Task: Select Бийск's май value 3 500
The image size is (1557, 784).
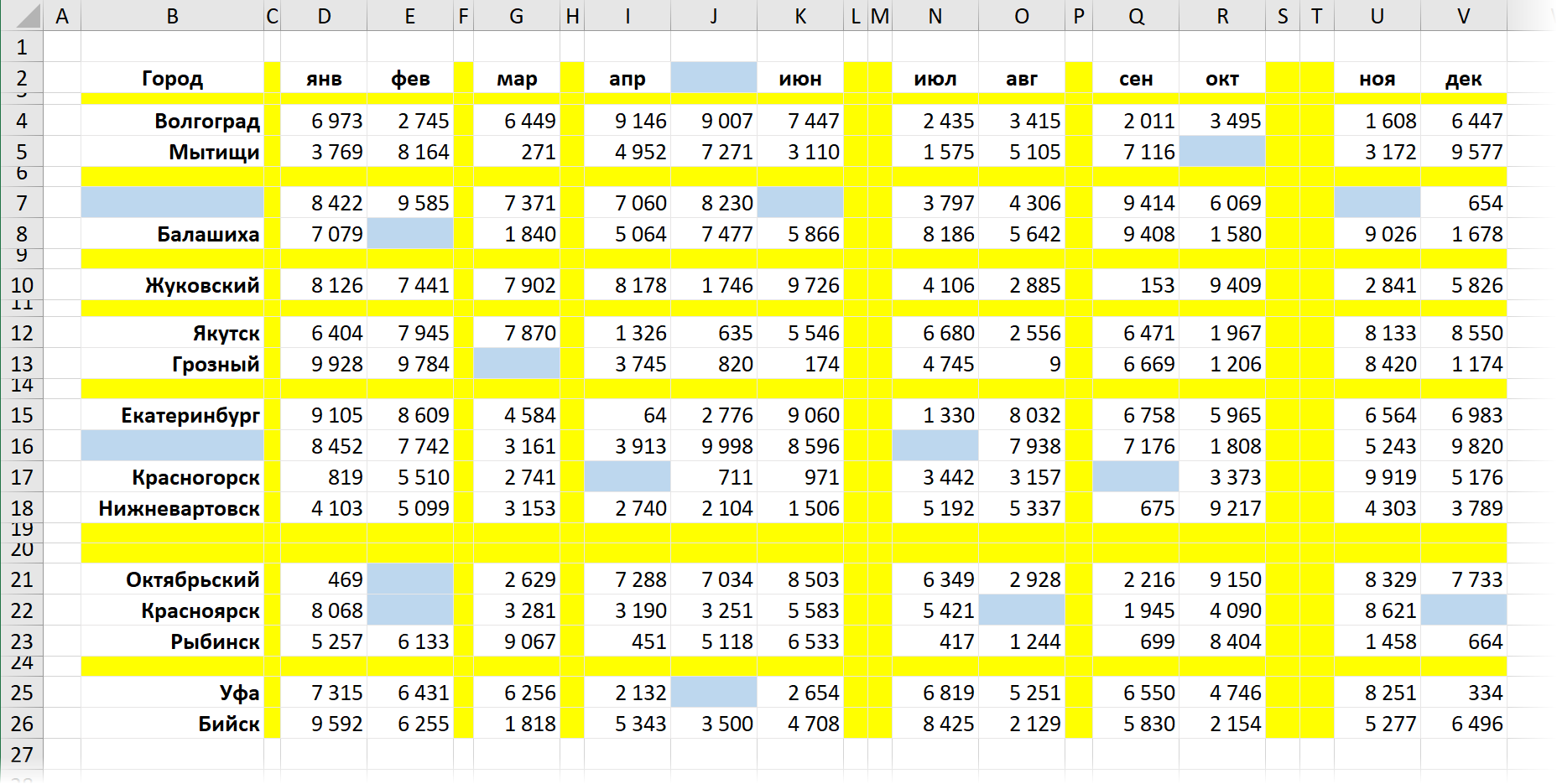Action: 713,724
